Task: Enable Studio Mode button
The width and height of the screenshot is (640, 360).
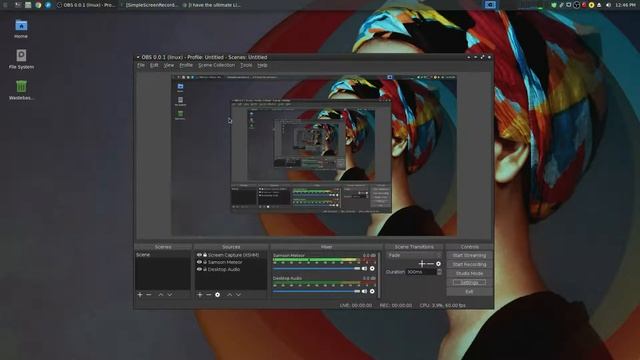Action: click(469, 273)
